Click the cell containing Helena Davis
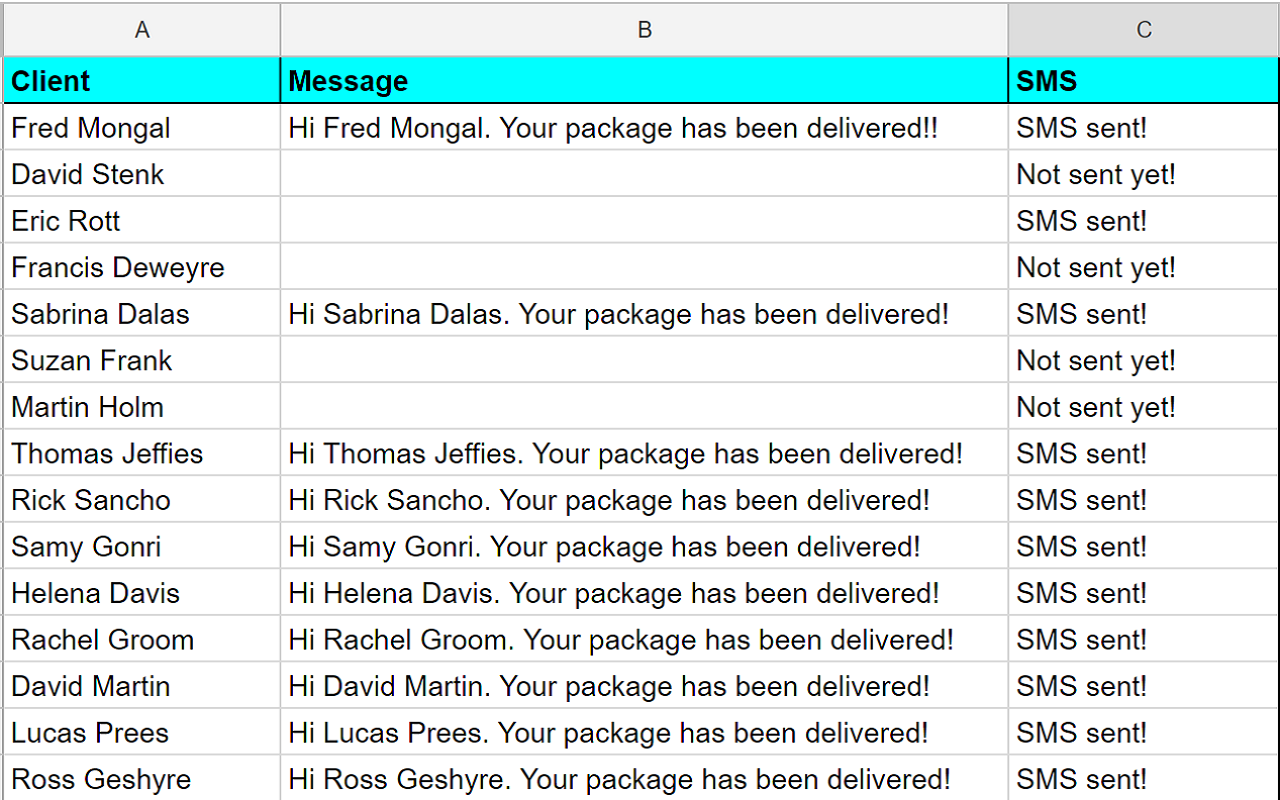This screenshot has height=800, width=1280. [x=142, y=592]
